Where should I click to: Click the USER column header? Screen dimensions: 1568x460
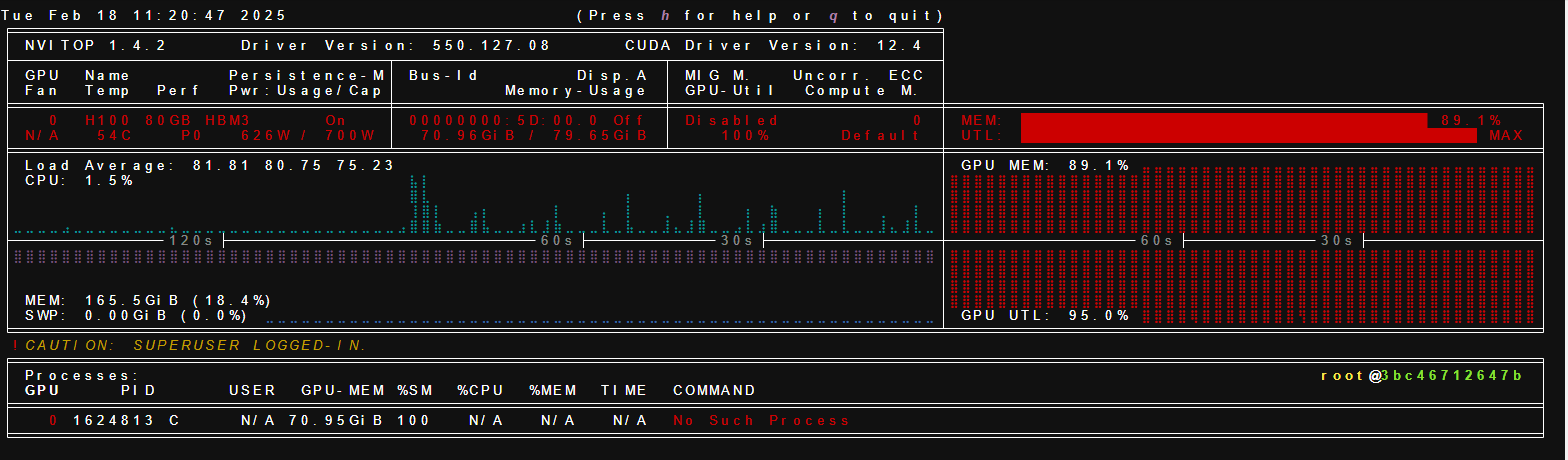coord(252,391)
